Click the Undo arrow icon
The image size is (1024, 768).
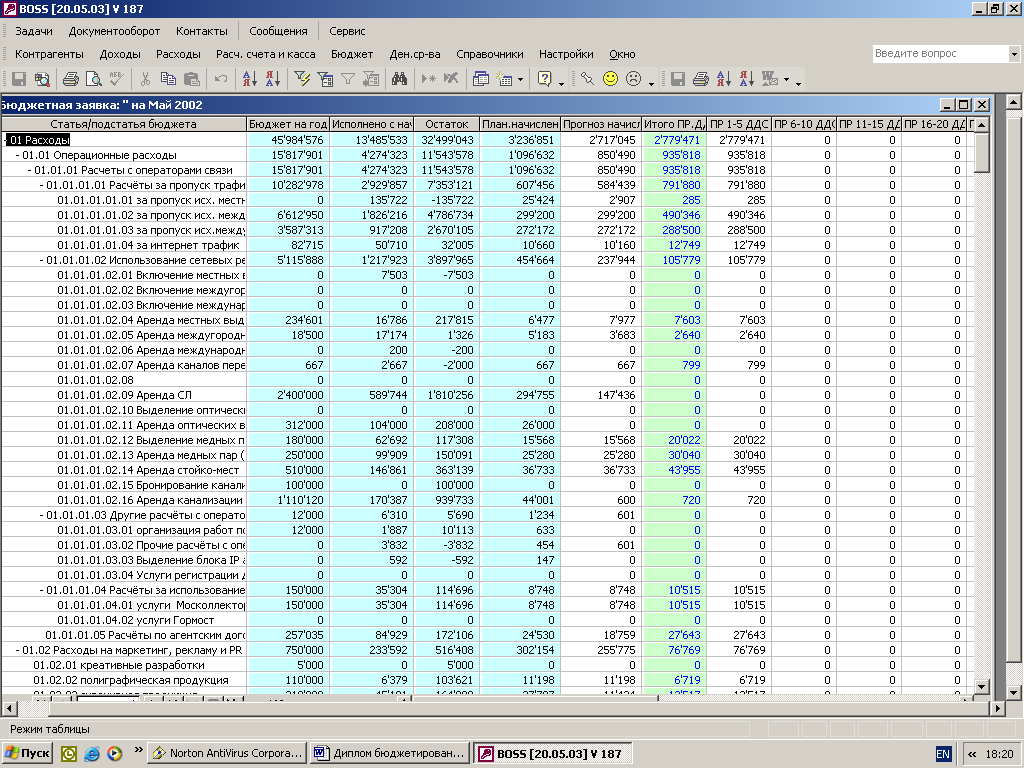pos(221,79)
